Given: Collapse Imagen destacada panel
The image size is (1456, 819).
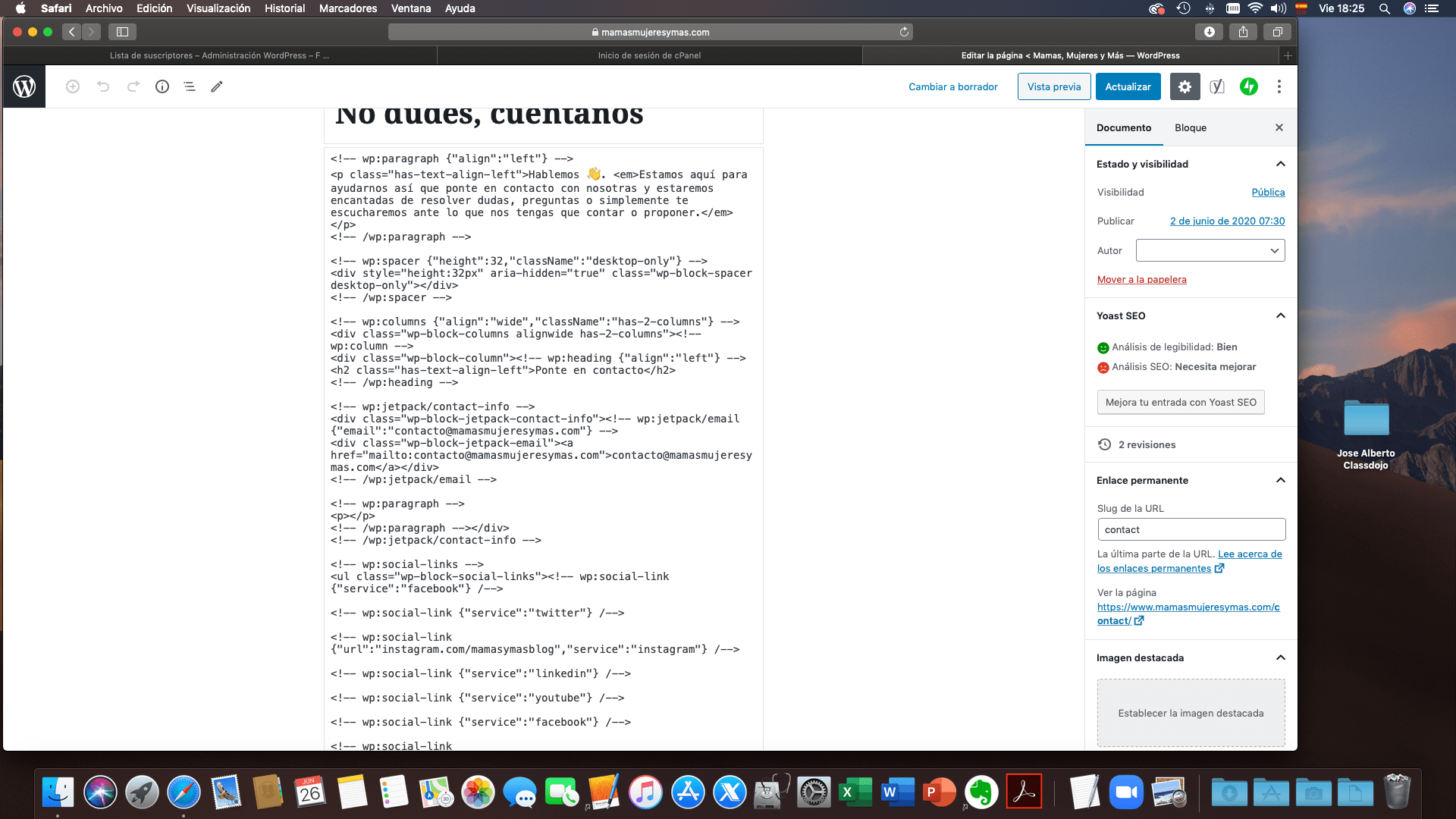Looking at the screenshot, I should coord(1281,657).
